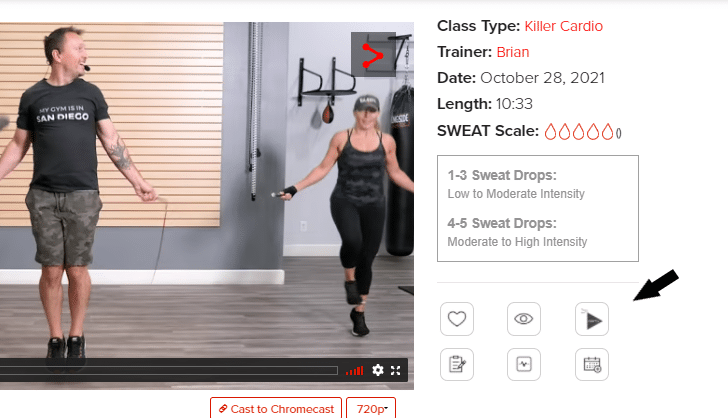The width and height of the screenshot is (728, 418).
Task: Seek within the video progress bar
Action: [x=169, y=370]
